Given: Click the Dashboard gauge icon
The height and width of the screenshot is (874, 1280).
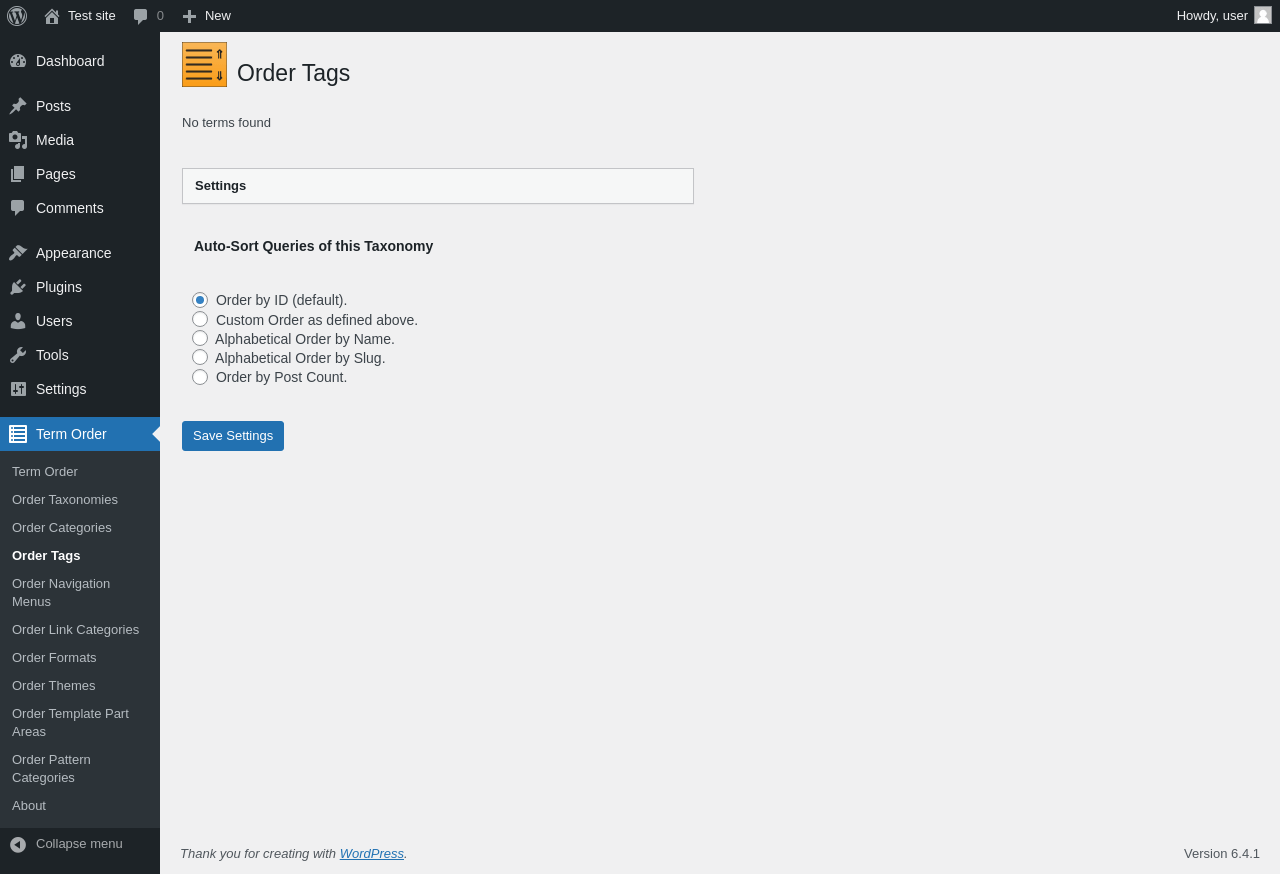Looking at the screenshot, I should [18, 61].
